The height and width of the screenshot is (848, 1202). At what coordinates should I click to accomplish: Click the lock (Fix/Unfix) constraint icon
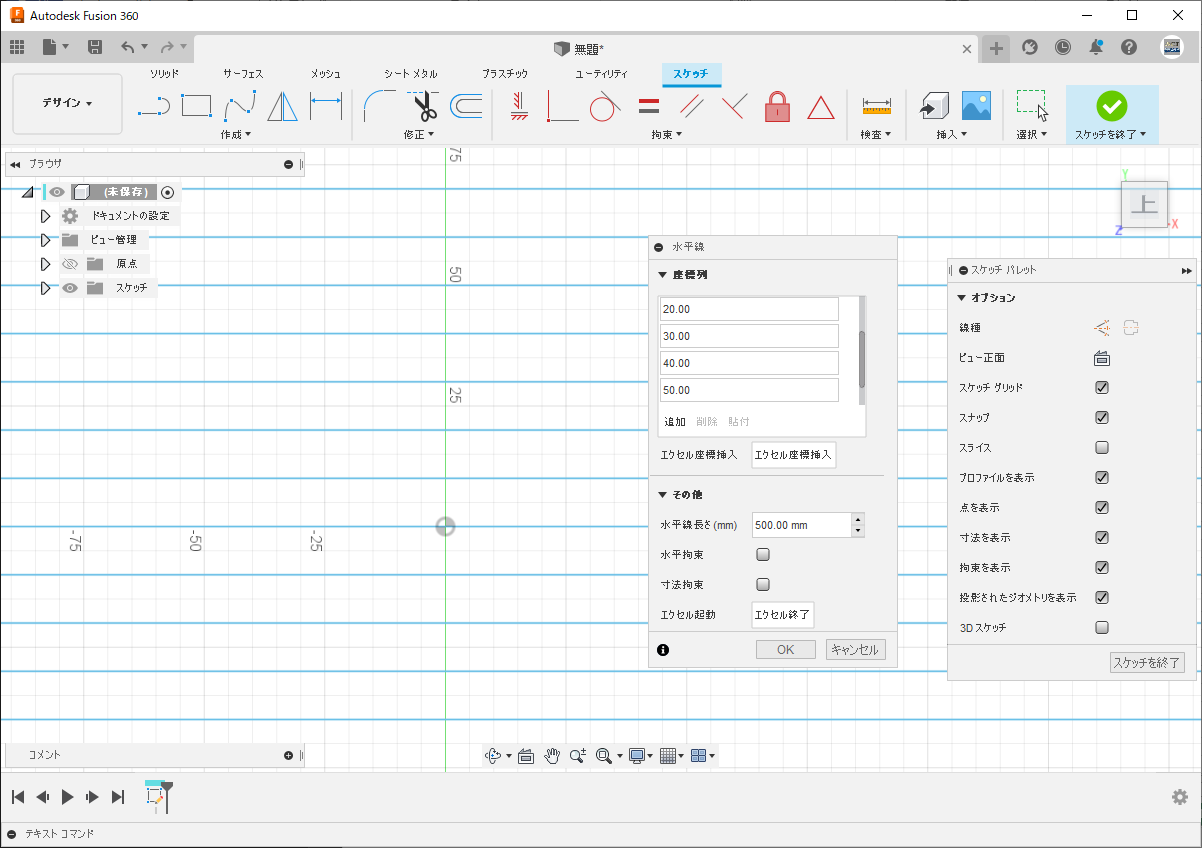(x=777, y=106)
